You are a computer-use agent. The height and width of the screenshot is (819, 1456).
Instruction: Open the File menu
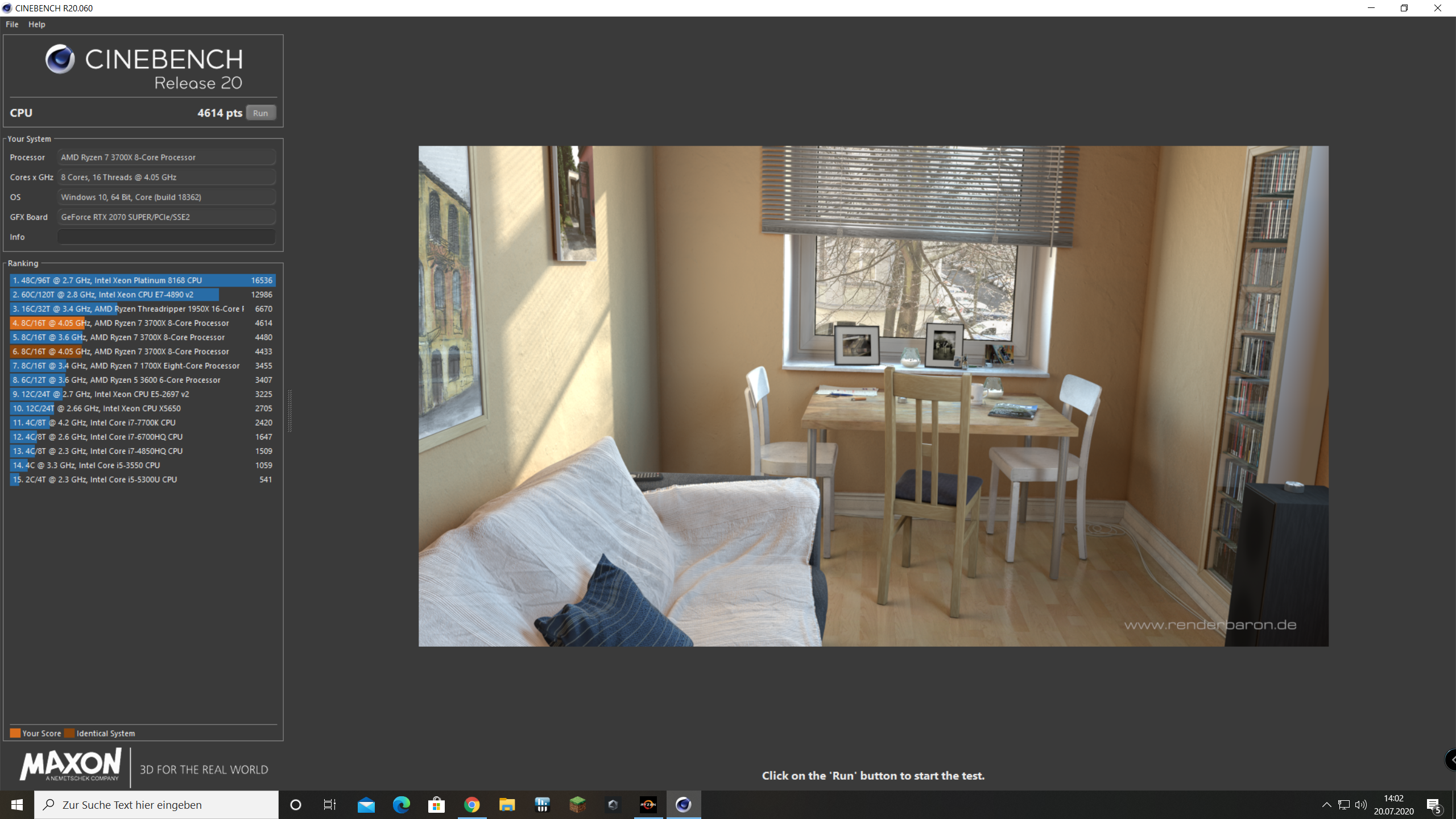coord(12,24)
